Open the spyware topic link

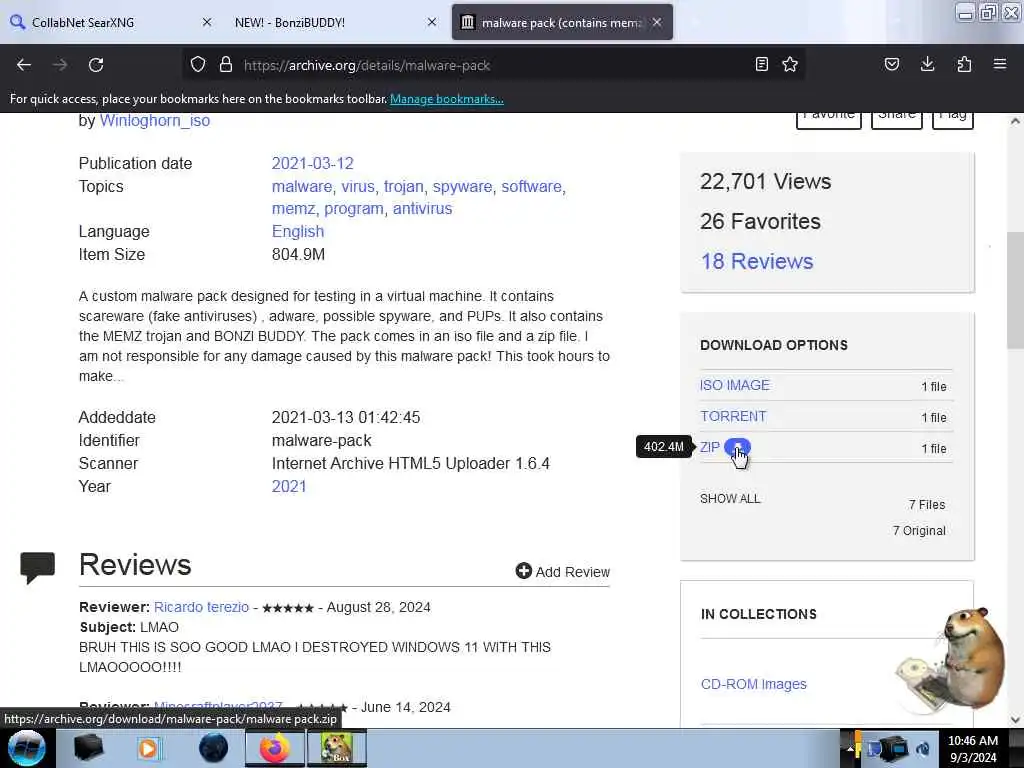point(462,186)
